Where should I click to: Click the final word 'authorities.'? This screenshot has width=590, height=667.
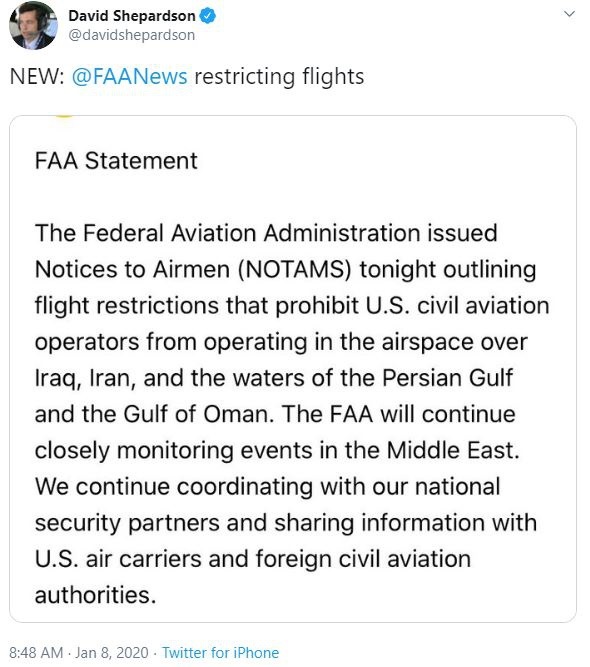tap(96, 595)
